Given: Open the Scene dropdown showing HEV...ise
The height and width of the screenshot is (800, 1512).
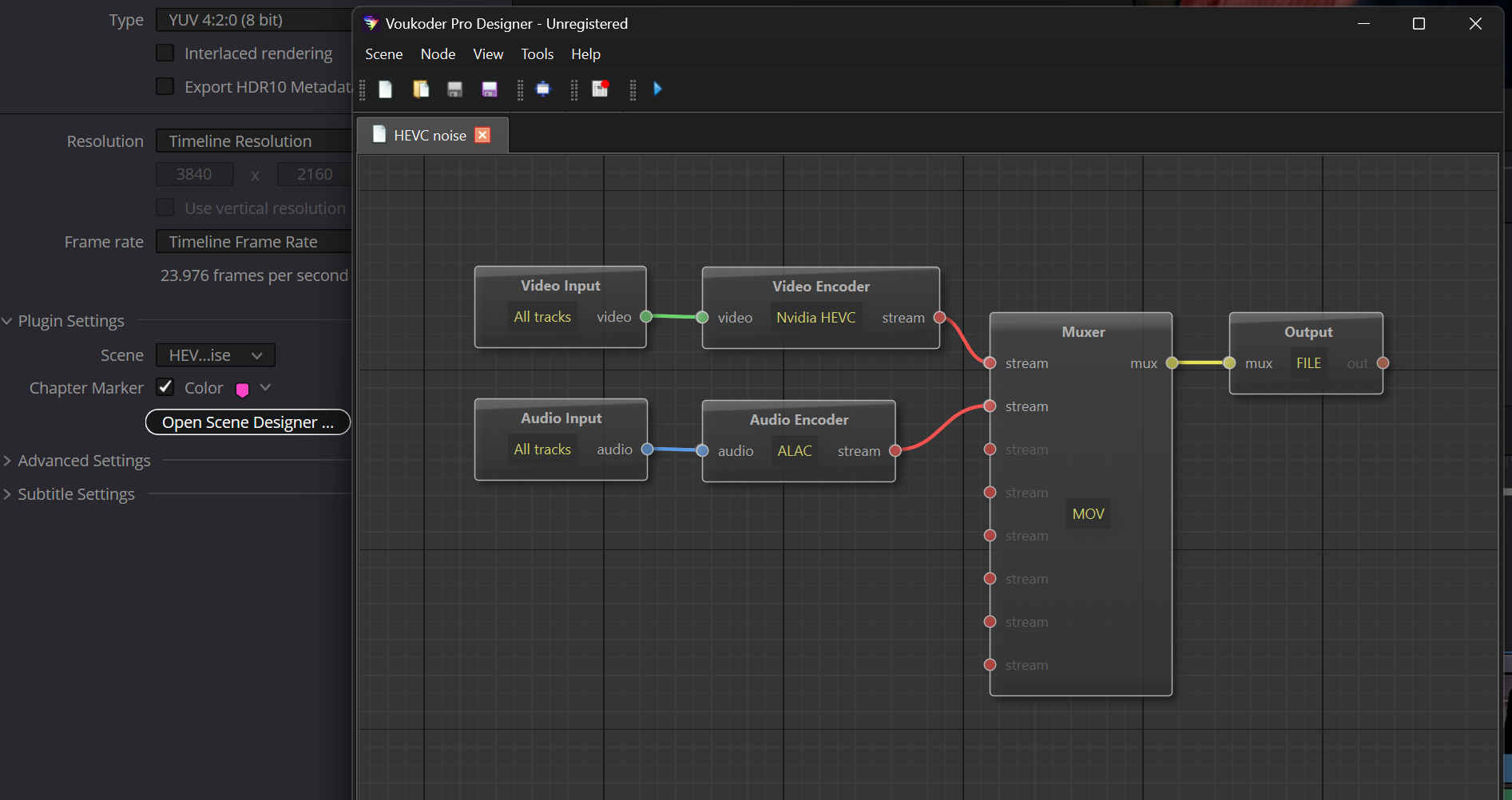Looking at the screenshot, I should [216, 355].
